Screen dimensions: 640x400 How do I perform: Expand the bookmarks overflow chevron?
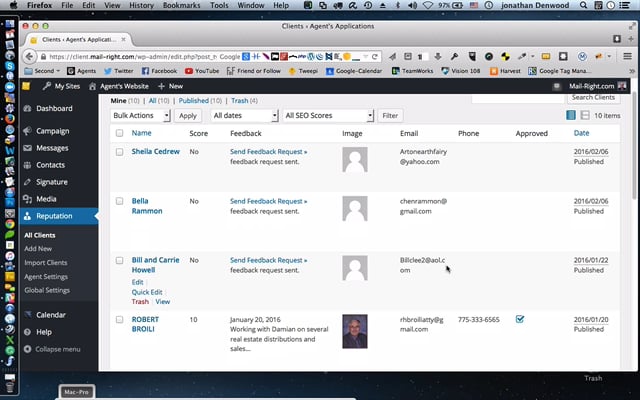click(x=632, y=71)
